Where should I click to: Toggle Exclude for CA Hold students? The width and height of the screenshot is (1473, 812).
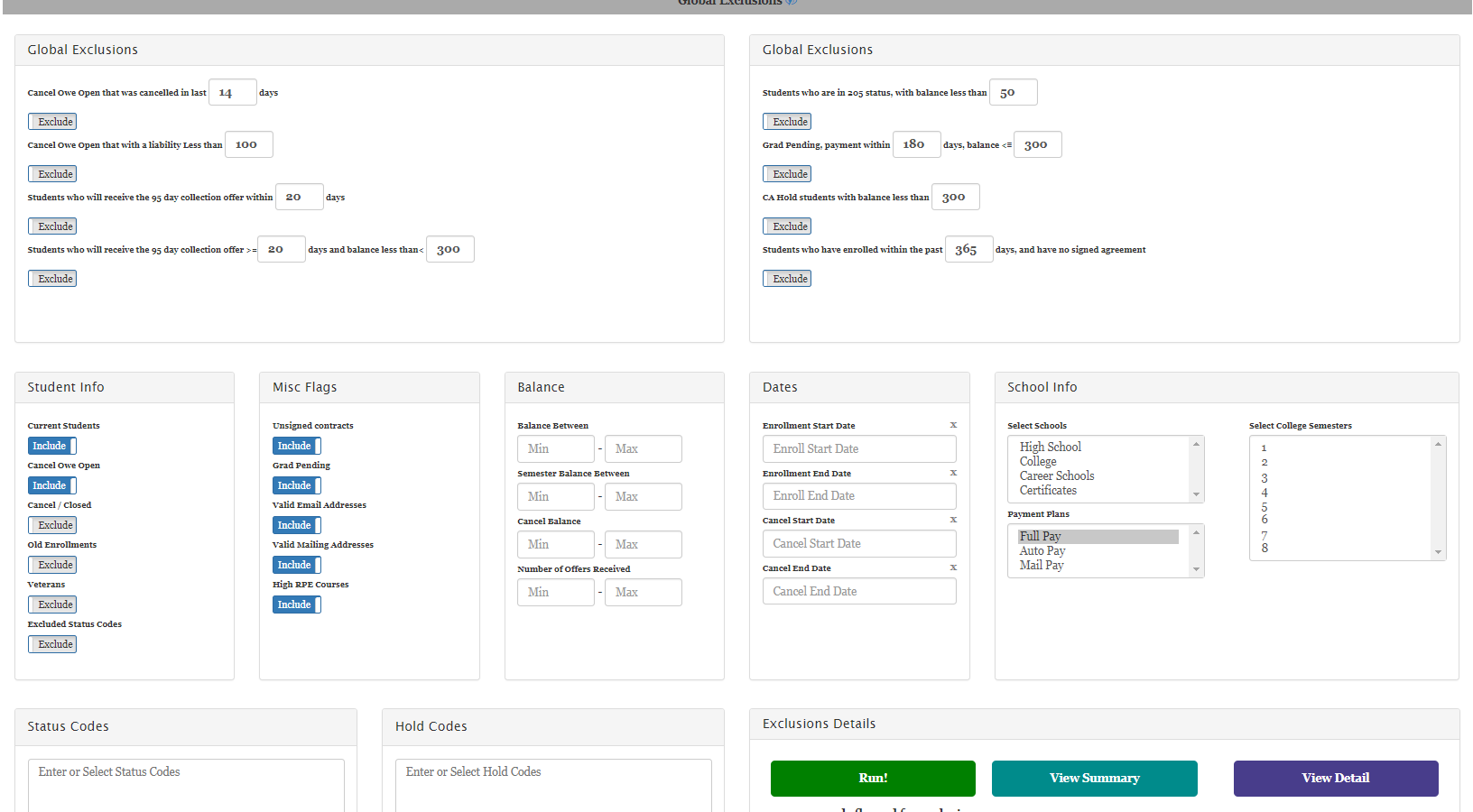point(787,226)
